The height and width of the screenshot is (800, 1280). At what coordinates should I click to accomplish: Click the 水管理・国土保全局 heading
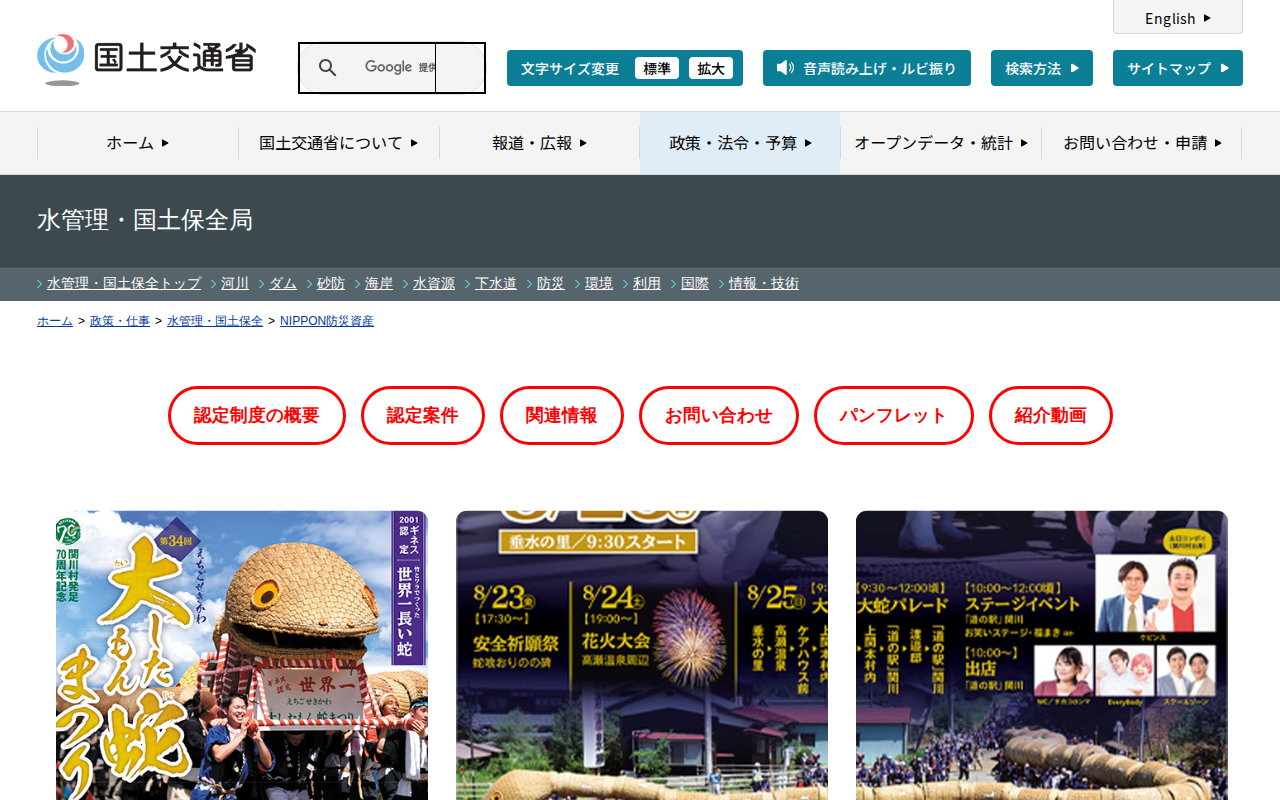tap(145, 220)
